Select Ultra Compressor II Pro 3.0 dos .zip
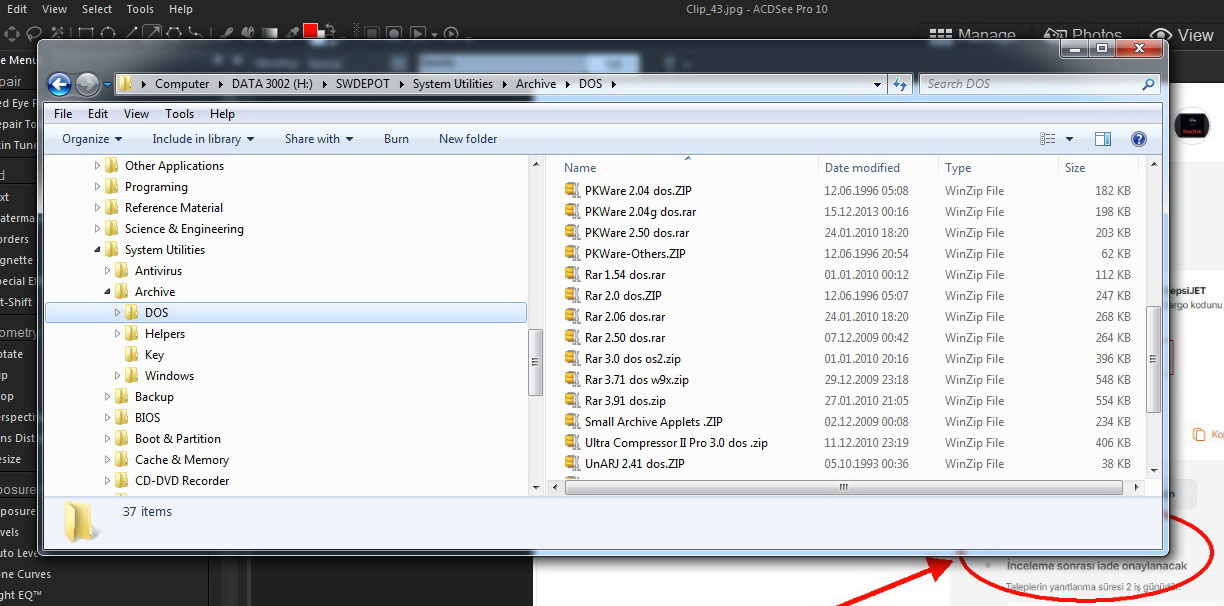 (676, 442)
